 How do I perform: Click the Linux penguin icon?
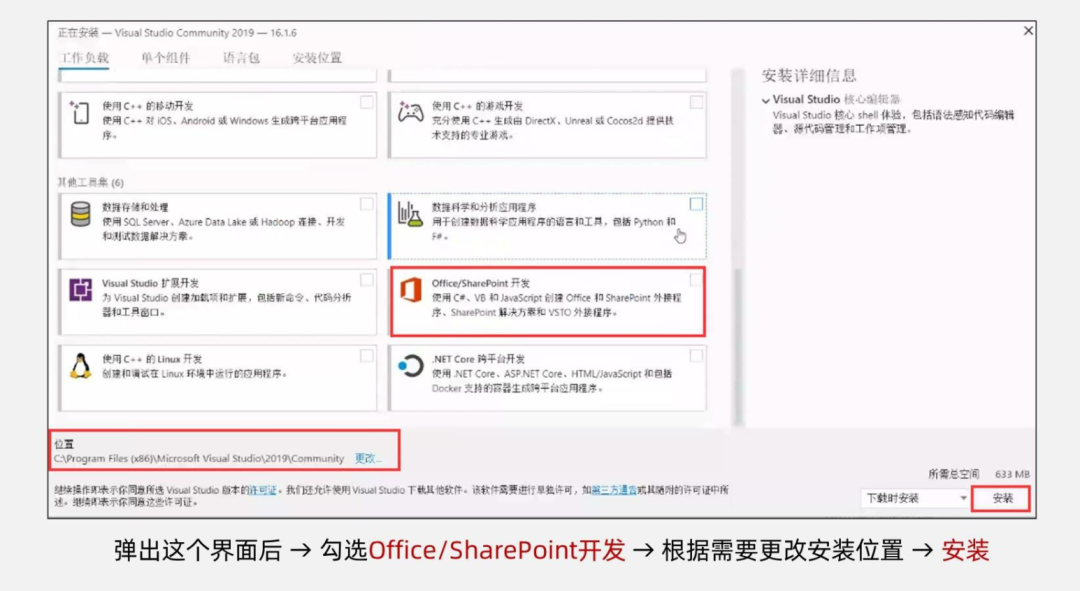81,366
